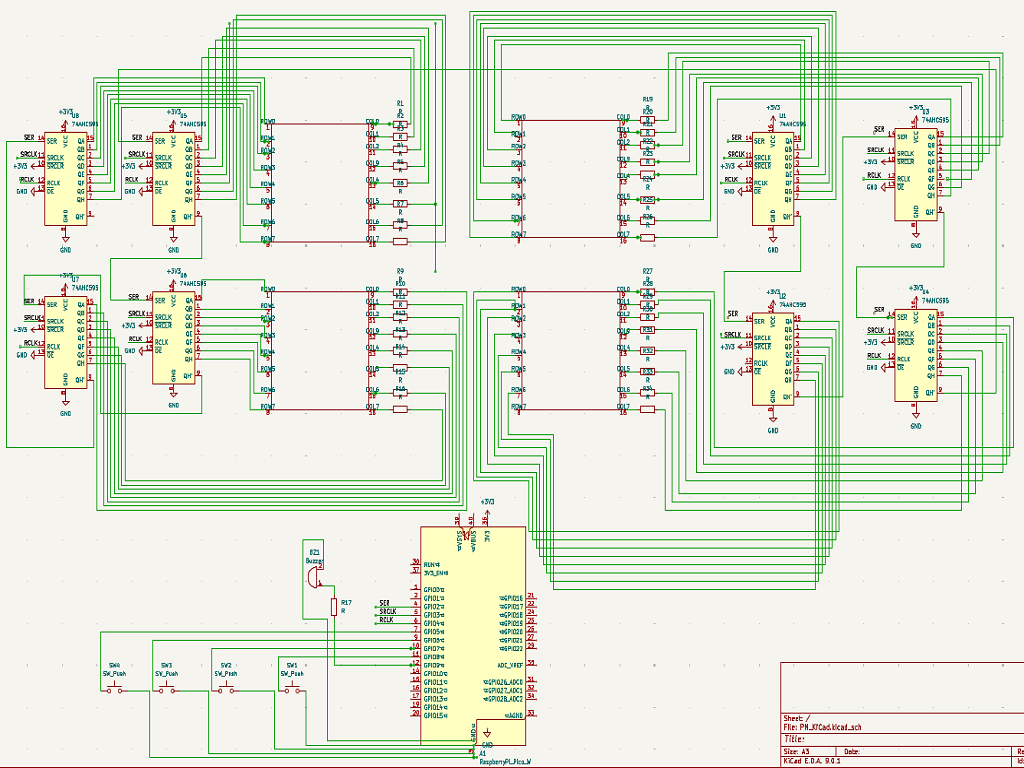The image size is (1024, 768).
Task: Select the SW1 push button symbol
Action: coord(292,690)
